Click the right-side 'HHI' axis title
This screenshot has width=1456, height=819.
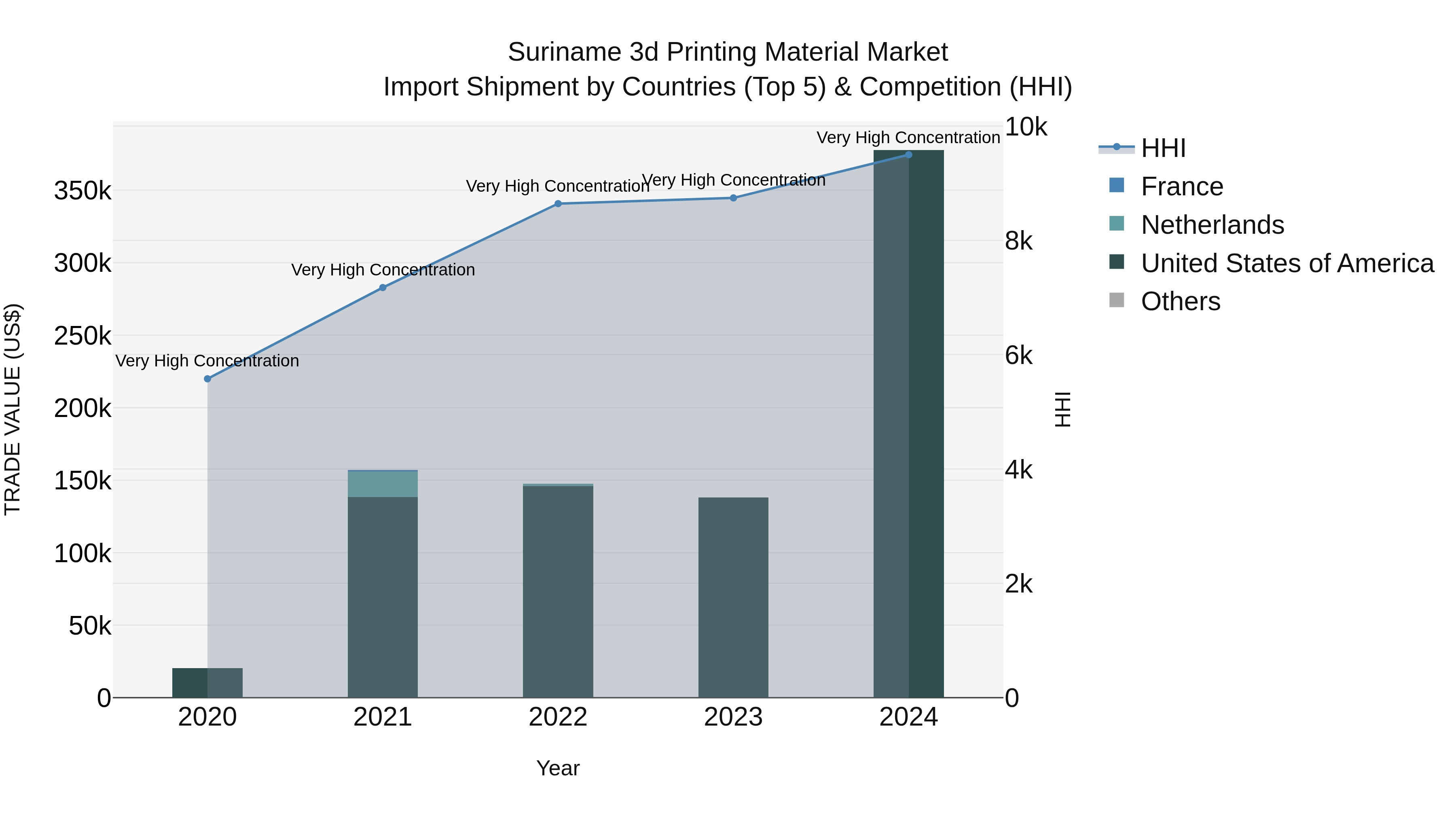tap(1063, 409)
